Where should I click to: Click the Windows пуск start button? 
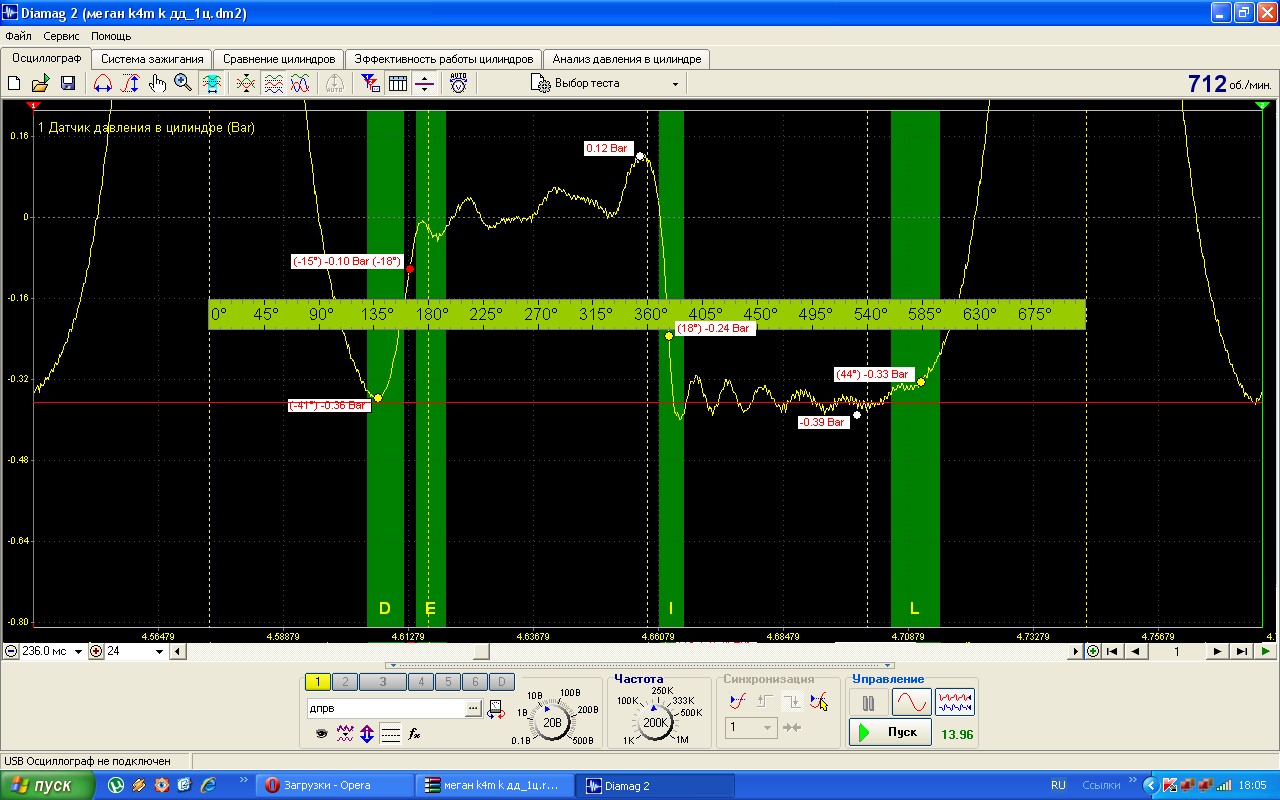pyautogui.click(x=47, y=785)
